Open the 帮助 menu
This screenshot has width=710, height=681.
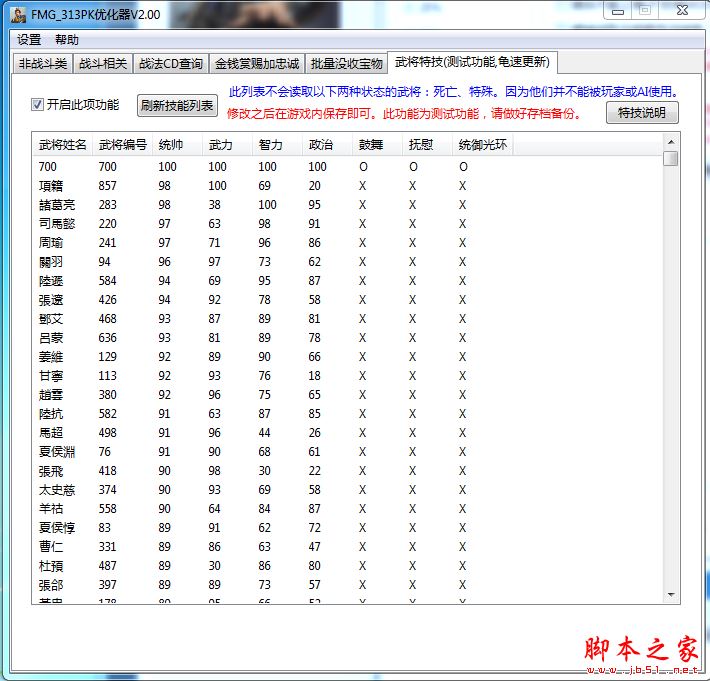click(x=67, y=40)
